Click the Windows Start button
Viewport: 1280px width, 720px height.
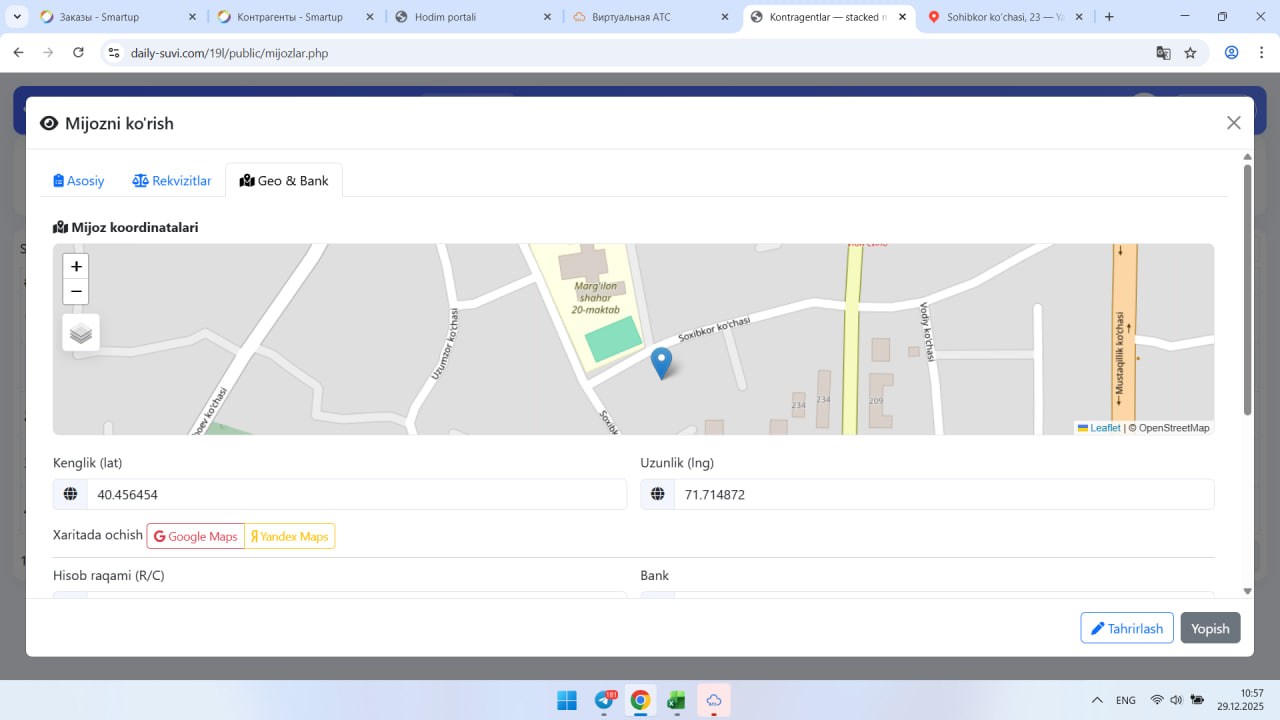(x=567, y=700)
